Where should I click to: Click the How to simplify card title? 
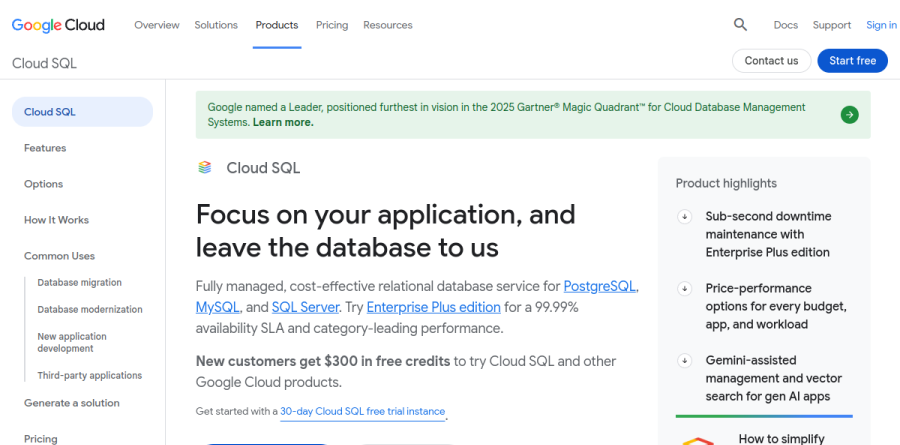coord(782,439)
